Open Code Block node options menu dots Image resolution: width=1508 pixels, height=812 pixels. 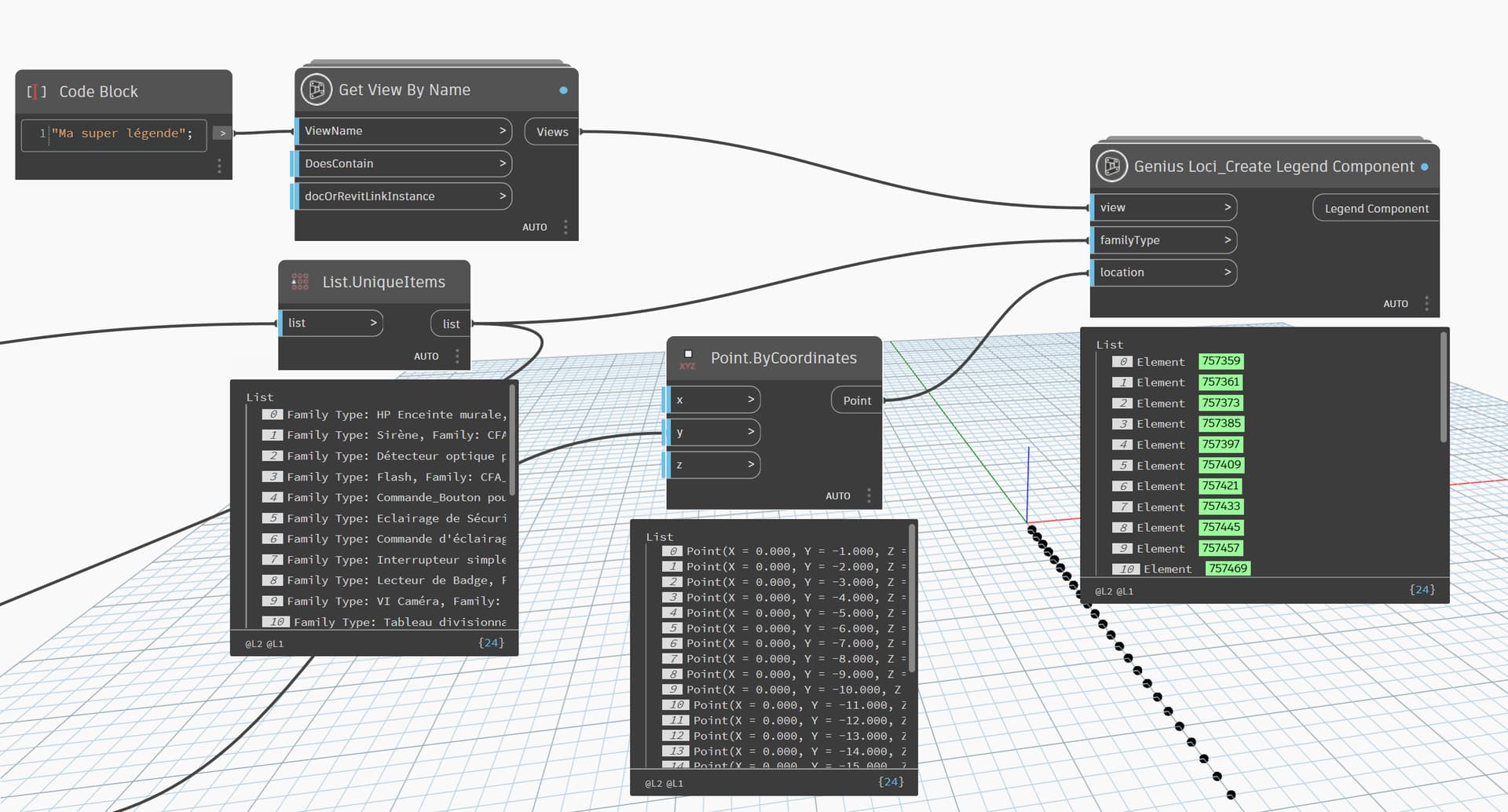219,166
